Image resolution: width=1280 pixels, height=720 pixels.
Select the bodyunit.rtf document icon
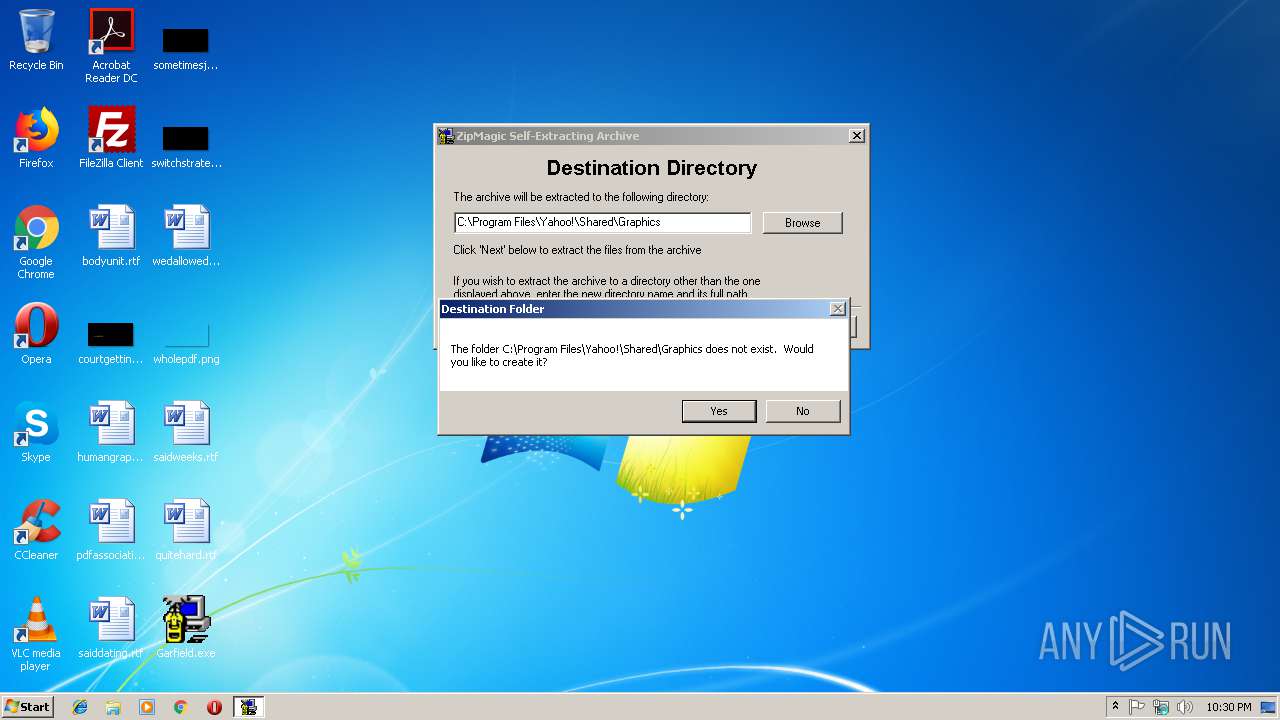pyautogui.click(x=111, y=236)
